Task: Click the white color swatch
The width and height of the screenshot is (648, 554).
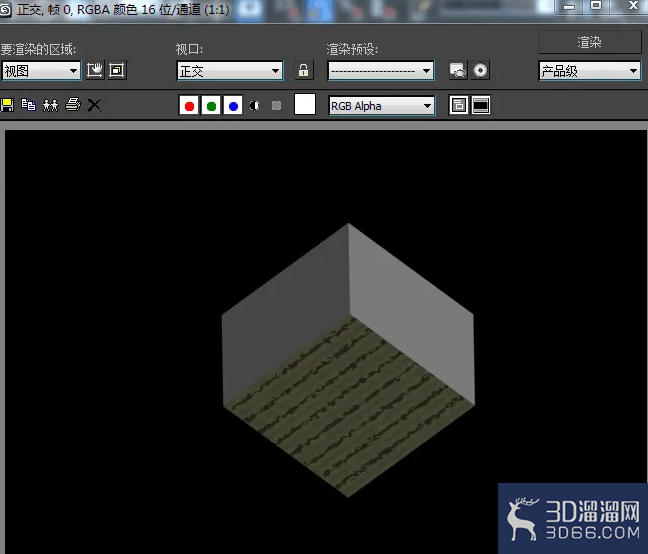Action: tap(305, 104)
